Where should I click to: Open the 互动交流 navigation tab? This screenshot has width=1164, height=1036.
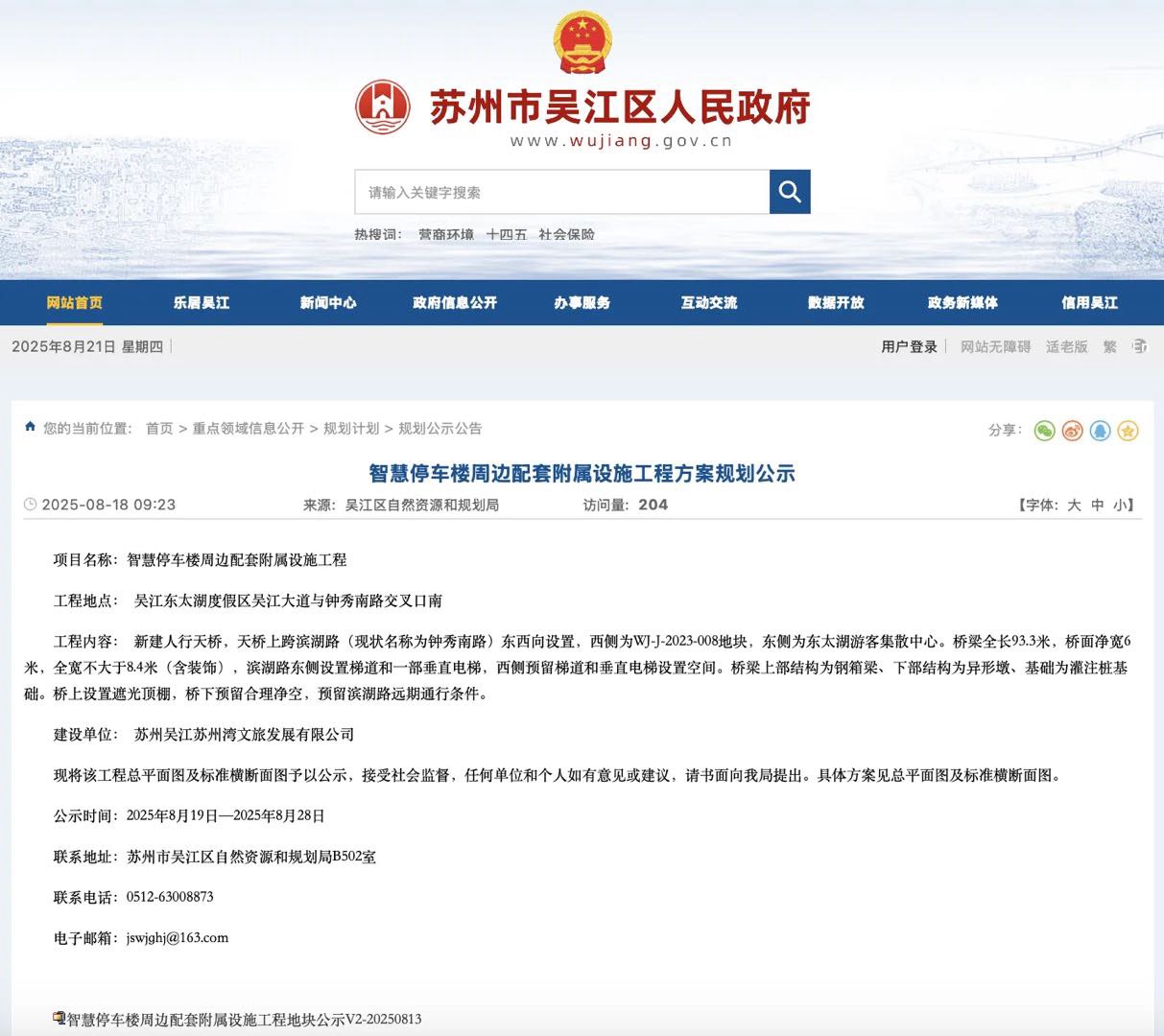point(709,302)
